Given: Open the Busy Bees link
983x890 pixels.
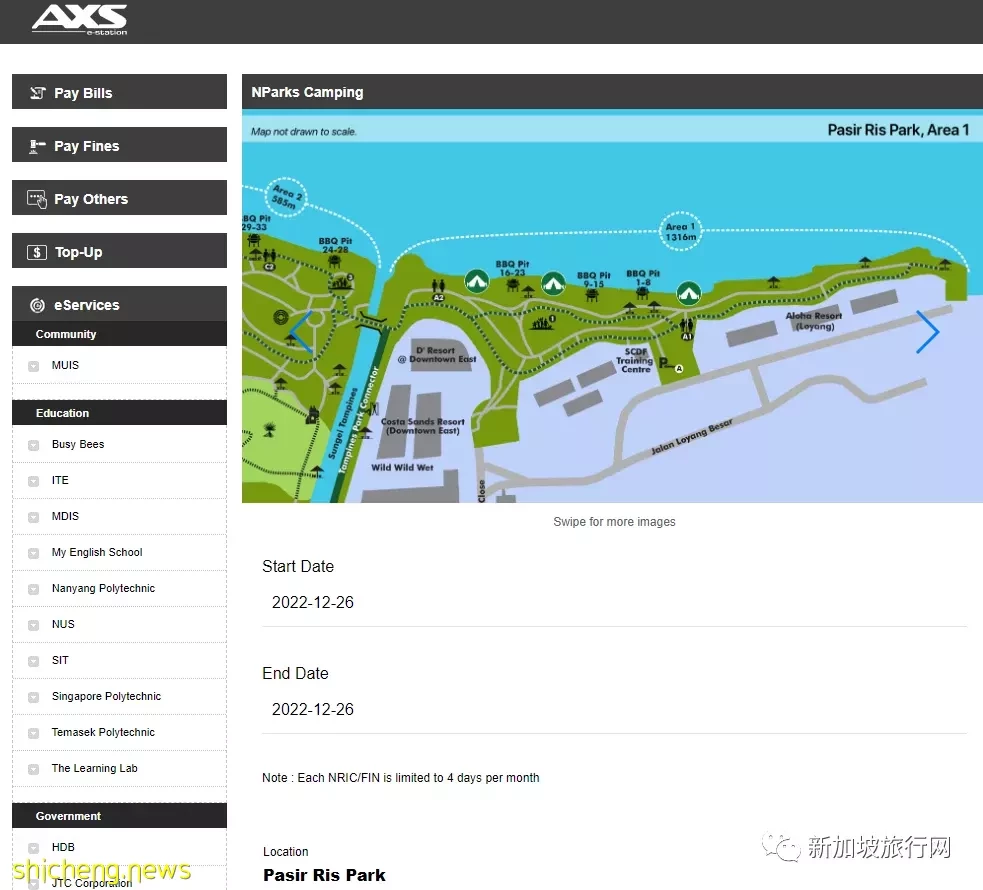Looking at the screenshot, I should tap(78, 444).
